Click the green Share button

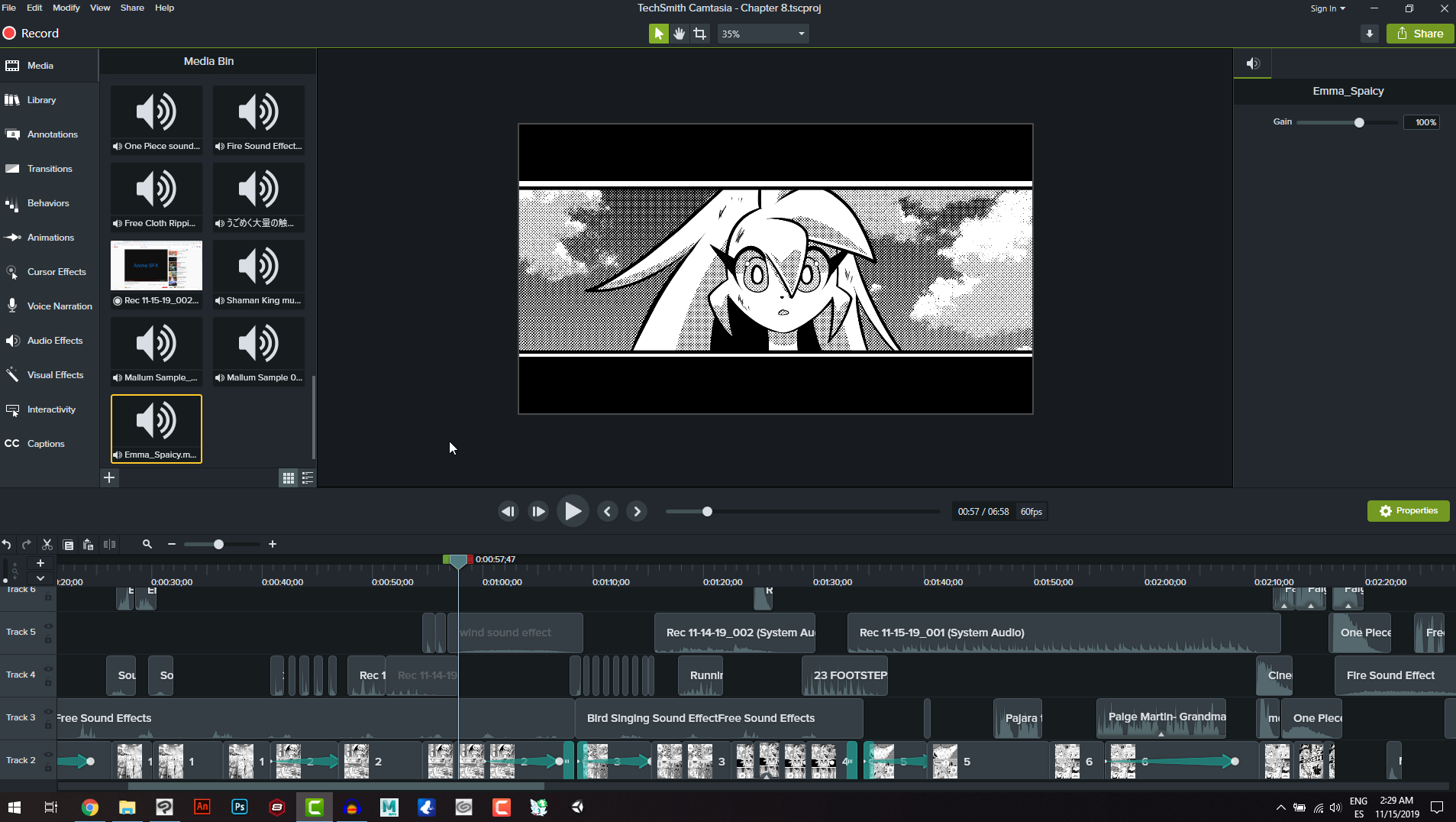pos(1419,34)
